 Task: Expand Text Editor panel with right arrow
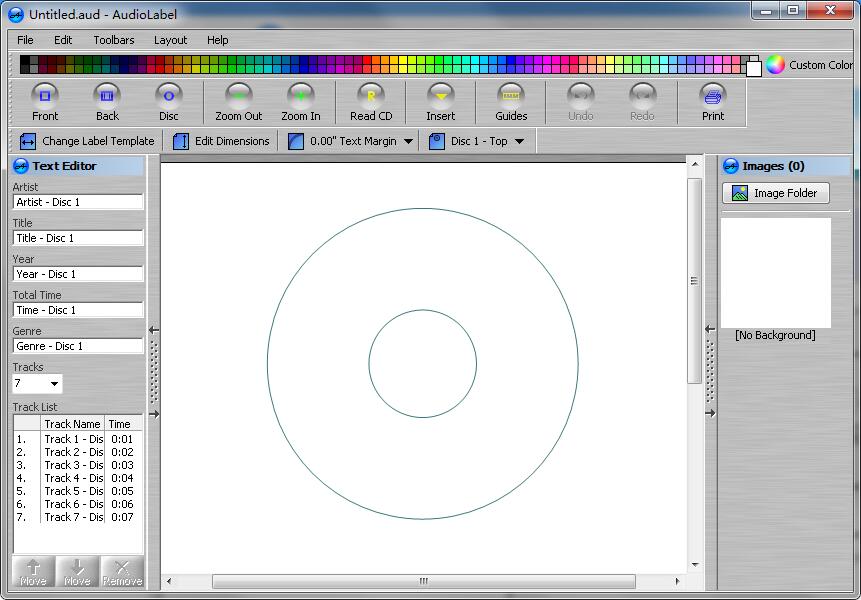click(x=154, y=414)
